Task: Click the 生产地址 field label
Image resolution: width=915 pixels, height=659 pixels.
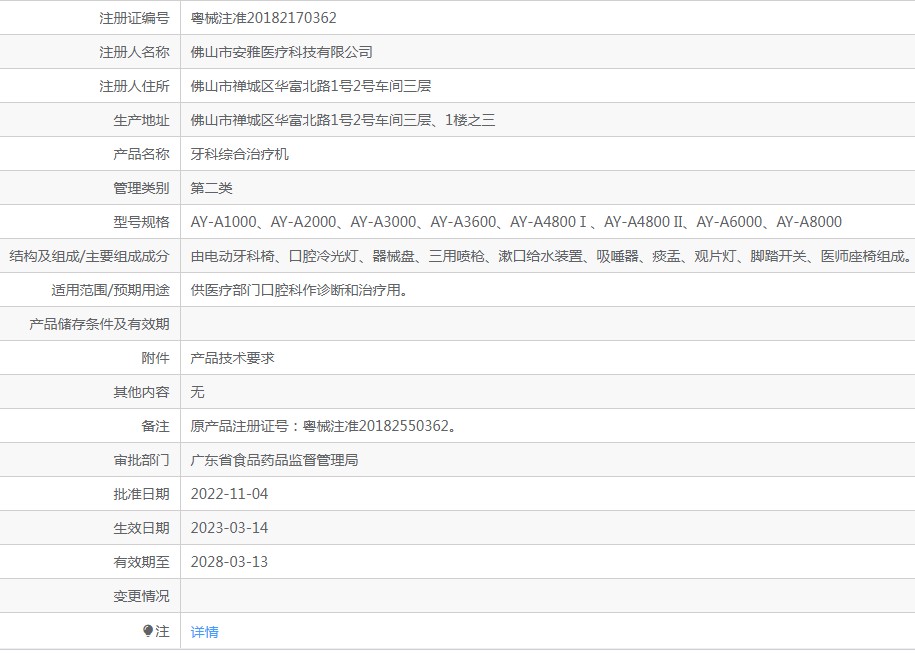Action: pyautogui.click(x=141, y=120)
